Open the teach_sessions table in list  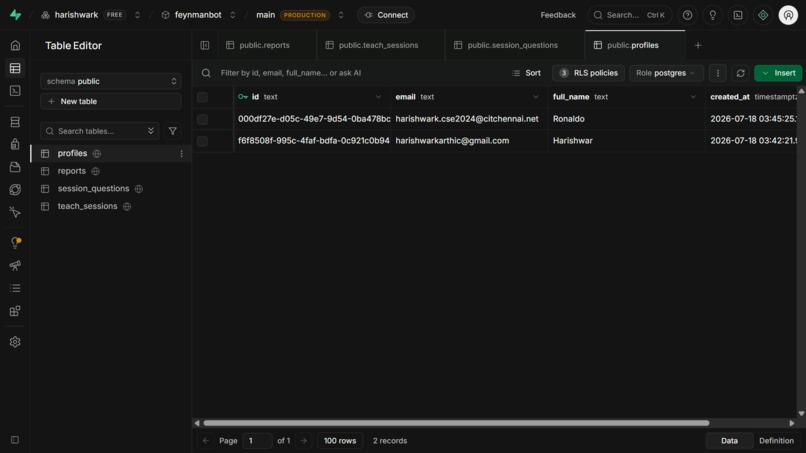point(87,206)
